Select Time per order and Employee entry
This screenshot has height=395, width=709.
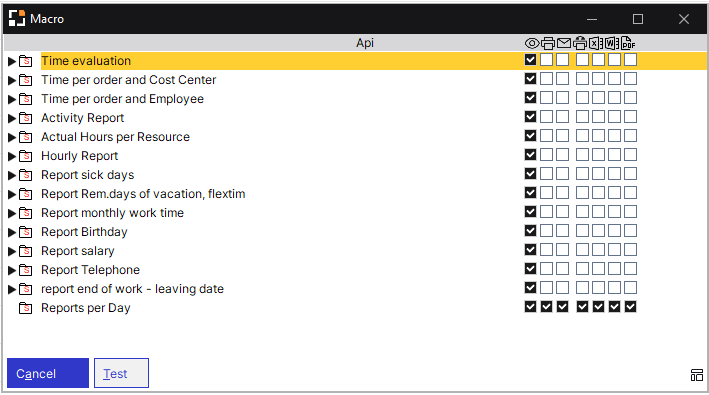(123, 99)
